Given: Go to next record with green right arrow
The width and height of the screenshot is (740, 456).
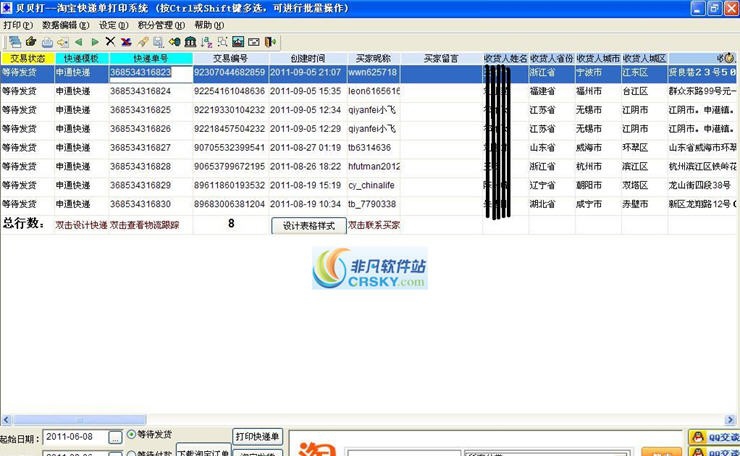Looking at the screenshot, I should pyautogui.click(x=95, y=42).
